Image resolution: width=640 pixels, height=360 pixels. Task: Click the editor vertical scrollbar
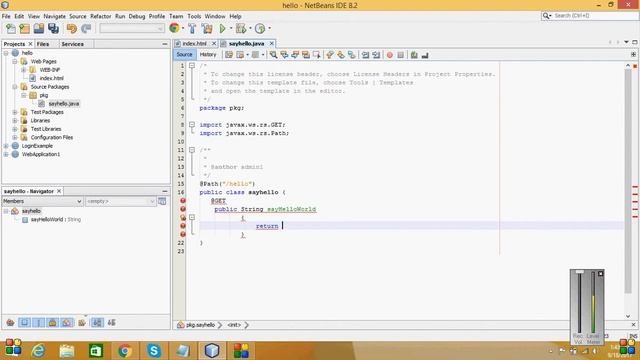click(x=628, y=182)
